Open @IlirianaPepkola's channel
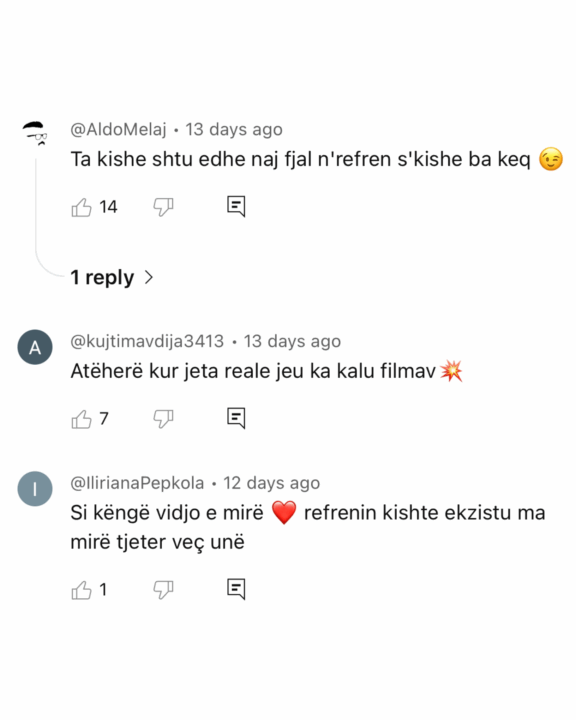 (x=137, y=483)
